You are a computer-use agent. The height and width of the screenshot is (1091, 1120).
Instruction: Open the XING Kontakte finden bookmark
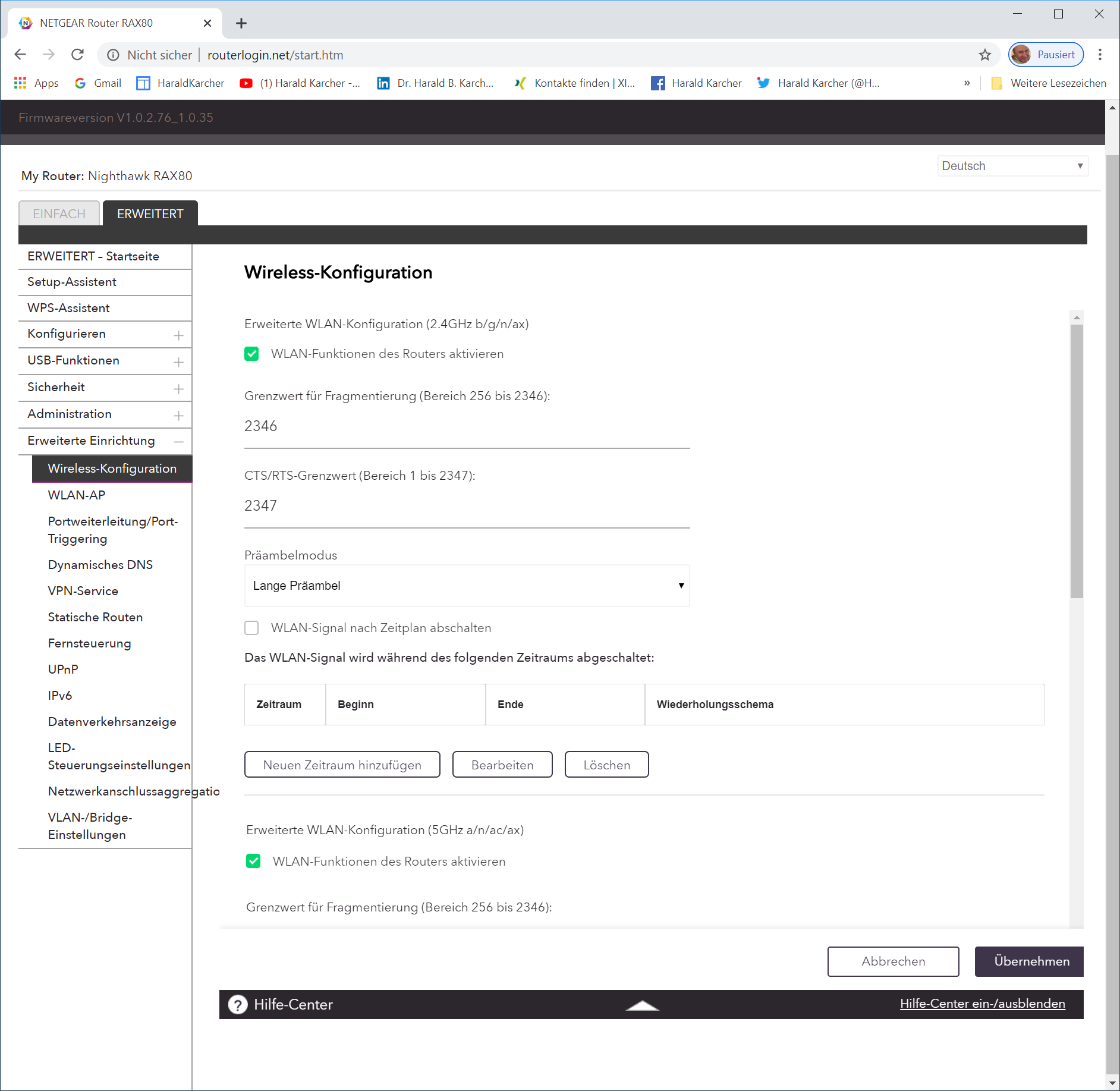[x=574, y=83]
